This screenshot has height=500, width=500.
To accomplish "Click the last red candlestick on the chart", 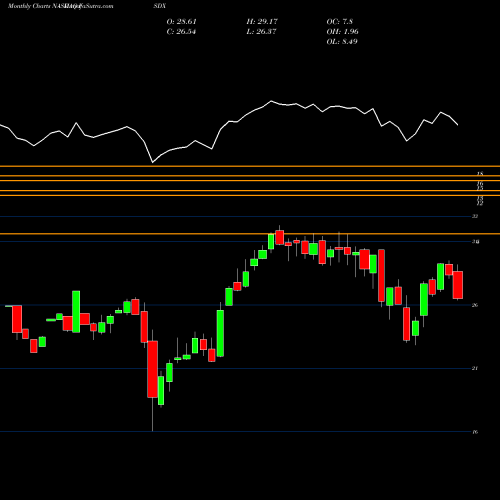I will [x=458, y=285].
